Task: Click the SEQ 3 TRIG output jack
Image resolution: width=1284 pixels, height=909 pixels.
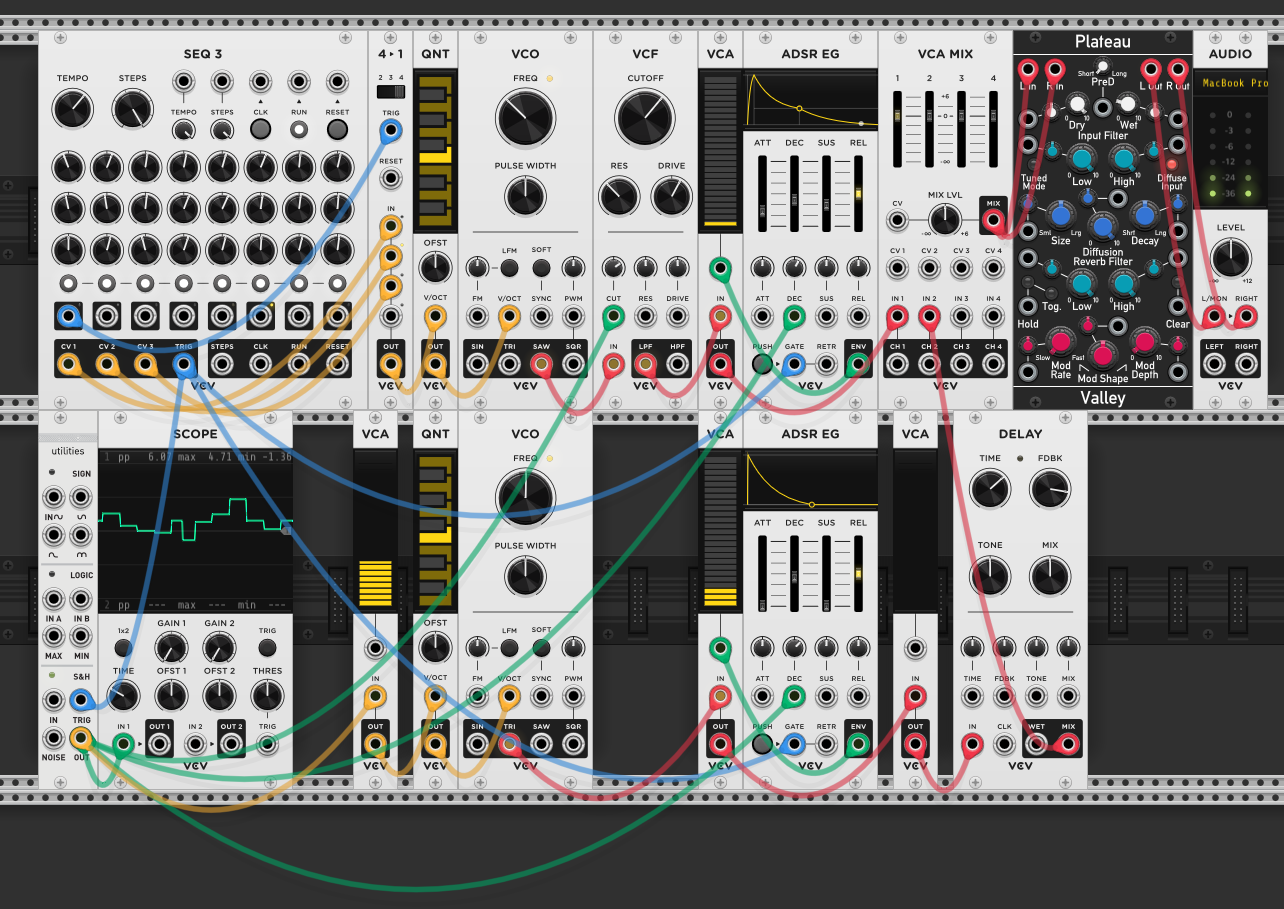Action: (x=184, y=364)
